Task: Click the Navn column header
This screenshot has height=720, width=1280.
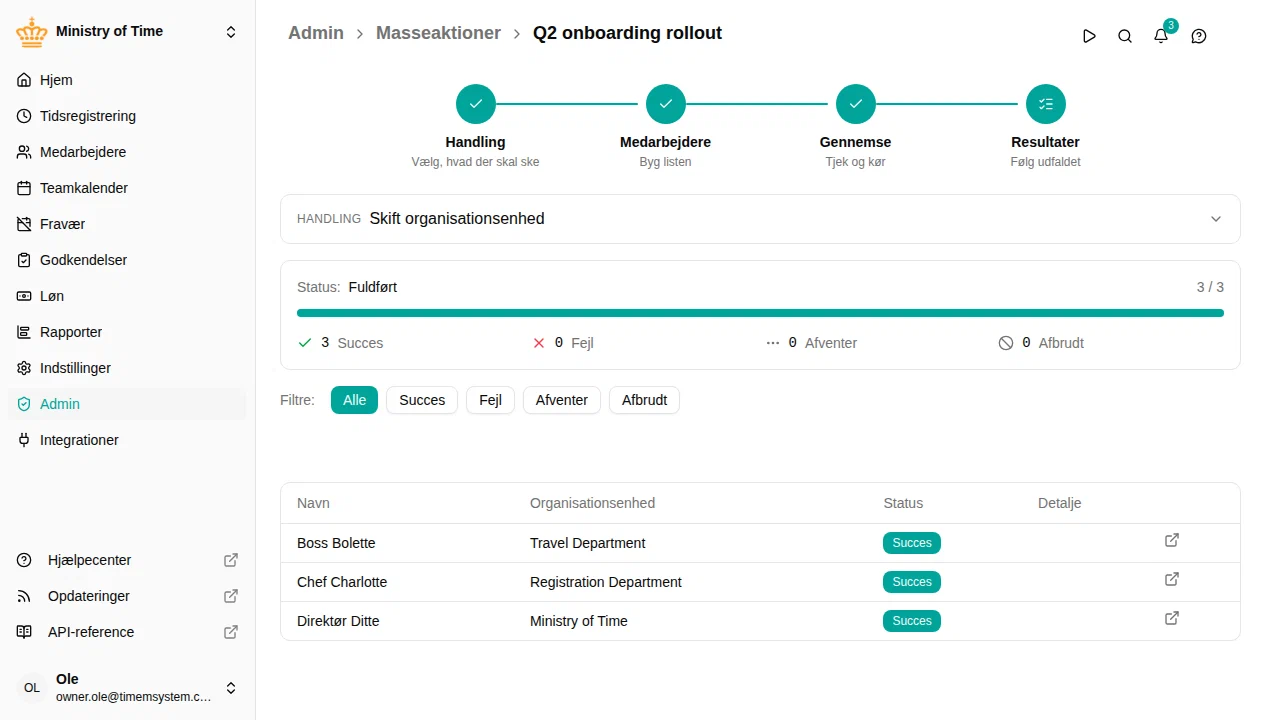Action: coord(313,503)
